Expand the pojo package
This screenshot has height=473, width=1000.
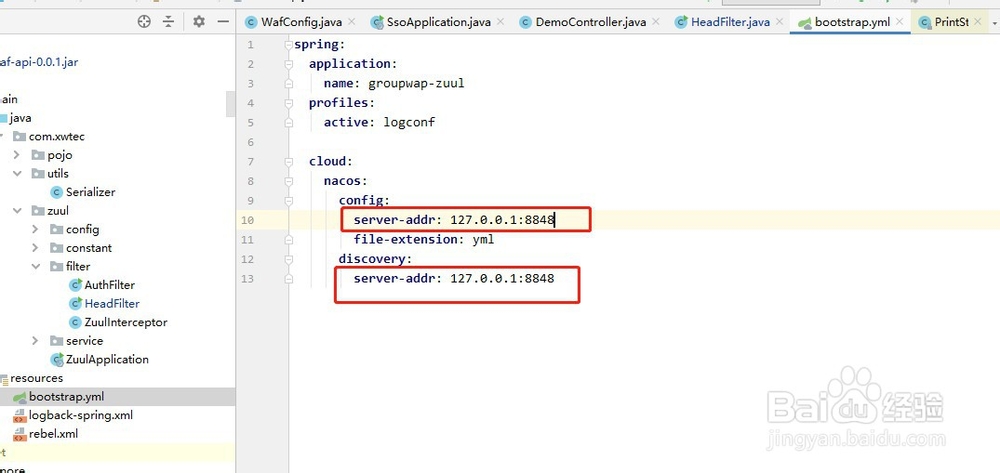[x=17, y=155]
